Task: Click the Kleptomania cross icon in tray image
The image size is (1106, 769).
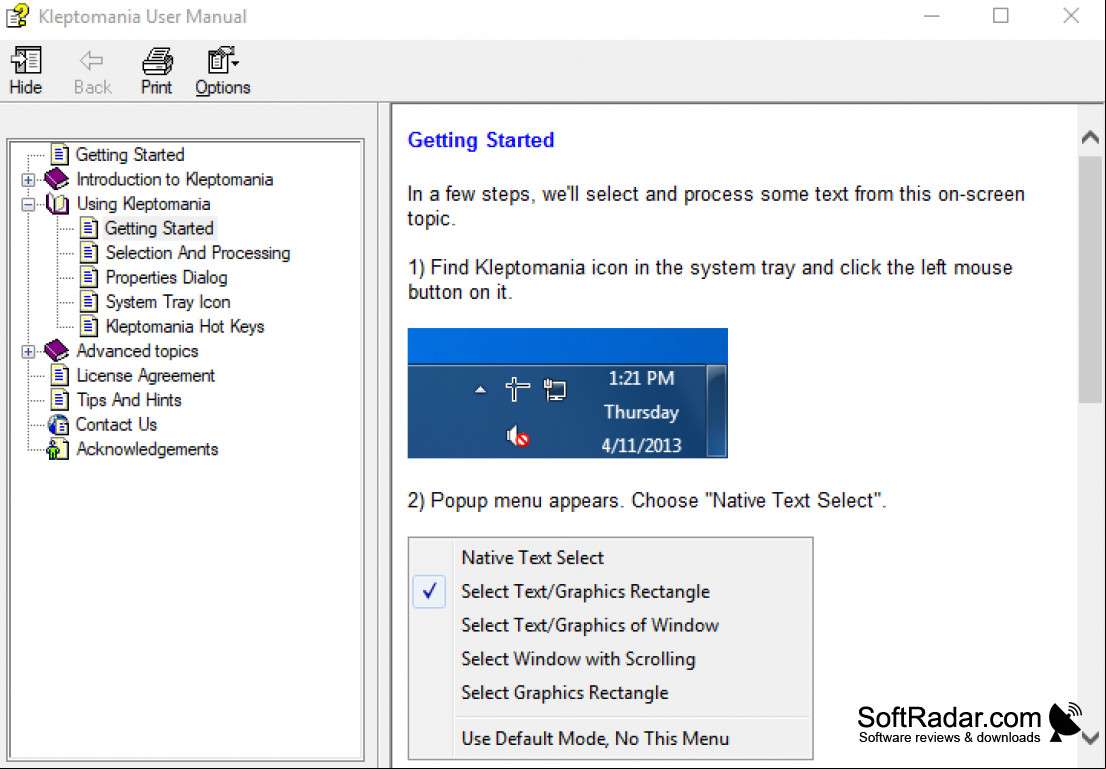Action: [x=518, y=389]
